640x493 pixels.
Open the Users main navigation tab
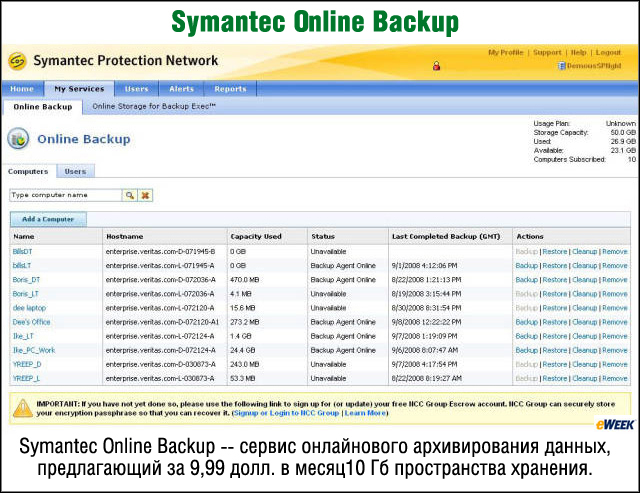pyautogui.click(x=136, y=89)
